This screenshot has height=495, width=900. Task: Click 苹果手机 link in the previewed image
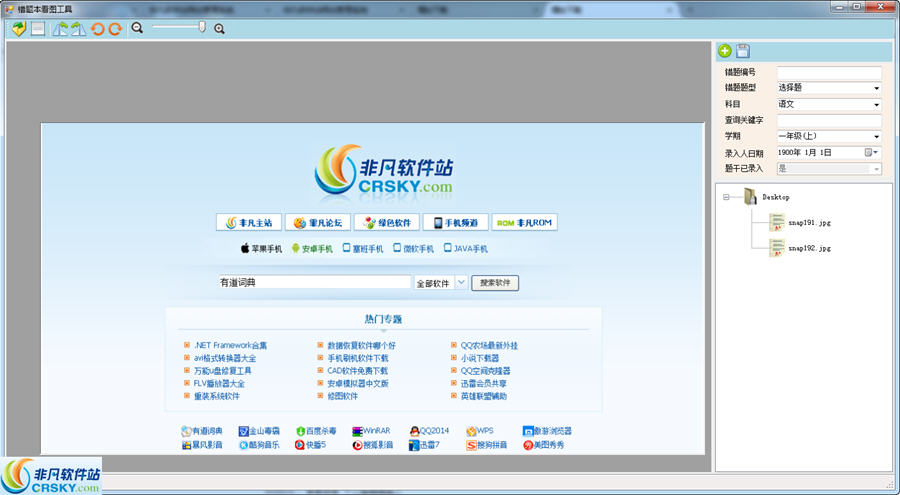(x=261, y=249)
